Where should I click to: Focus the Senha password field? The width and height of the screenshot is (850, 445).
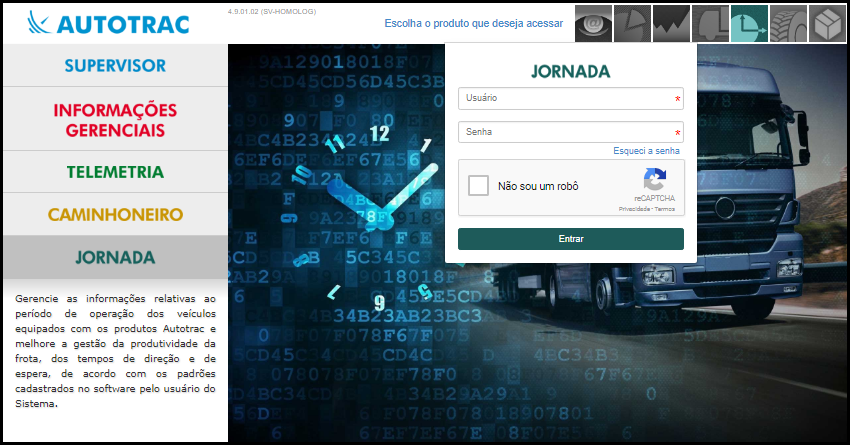571,132
